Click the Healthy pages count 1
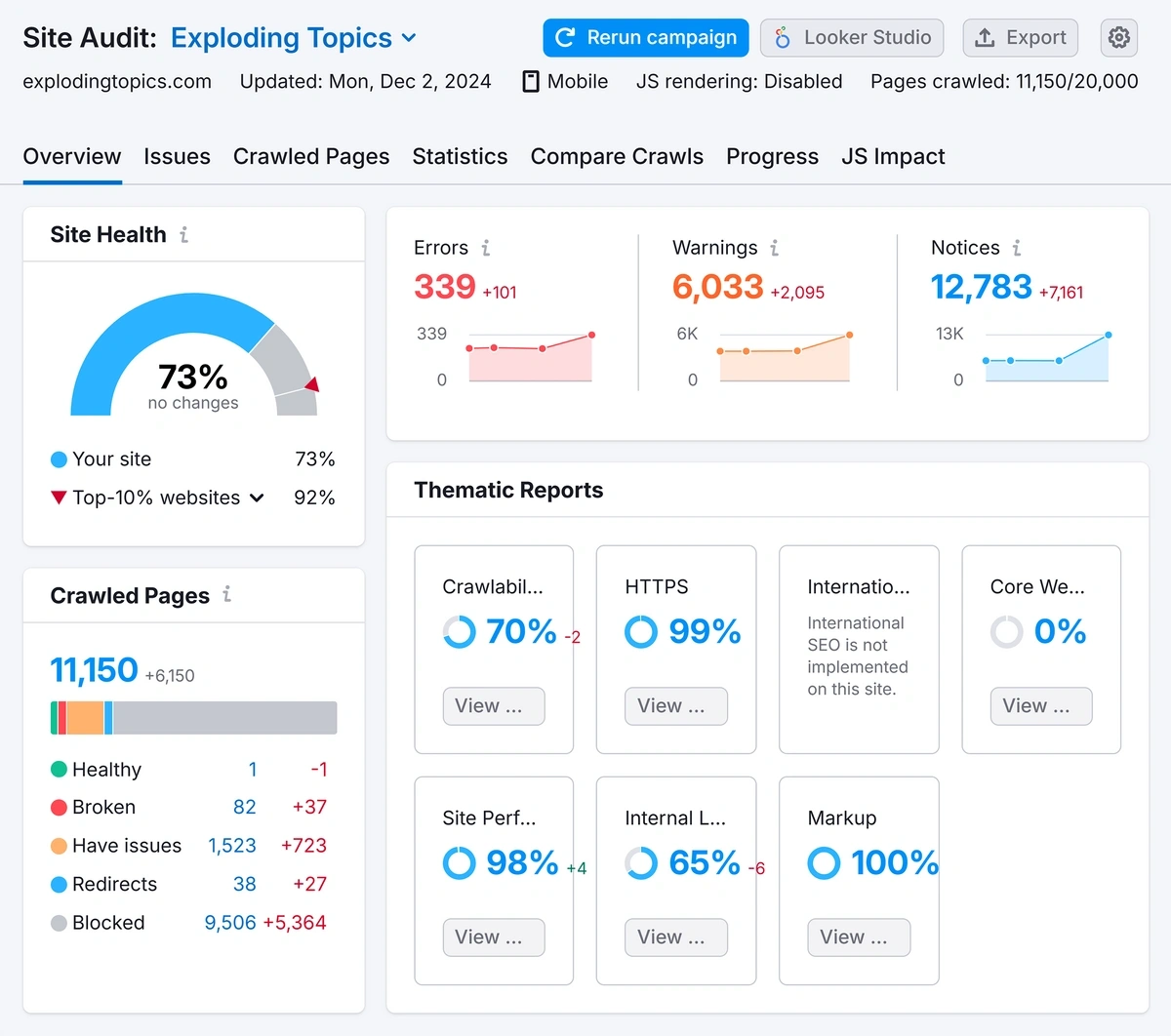 [x=253, y=770]
